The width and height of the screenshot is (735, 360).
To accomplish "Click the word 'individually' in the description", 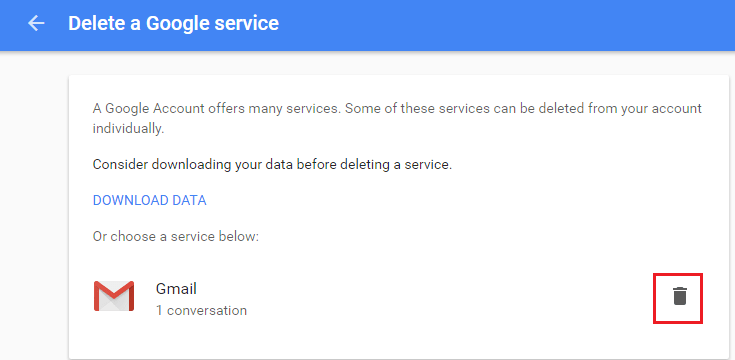I will click(x=128, y=128).
